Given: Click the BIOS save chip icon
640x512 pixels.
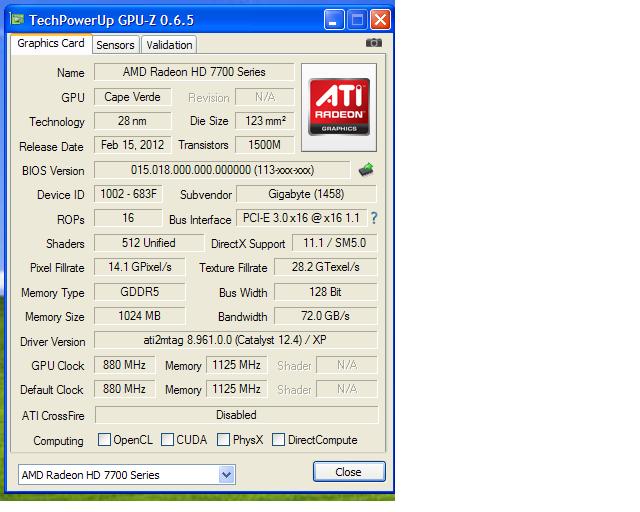Looking at the screenshot, I should [x=366, y=169].
